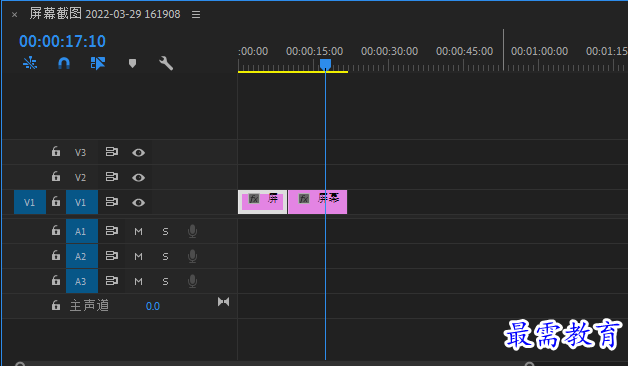Screen dimensions: 628x366
Task: Toggle lock on the 主声道 master track
Action: tap(56, 305)
